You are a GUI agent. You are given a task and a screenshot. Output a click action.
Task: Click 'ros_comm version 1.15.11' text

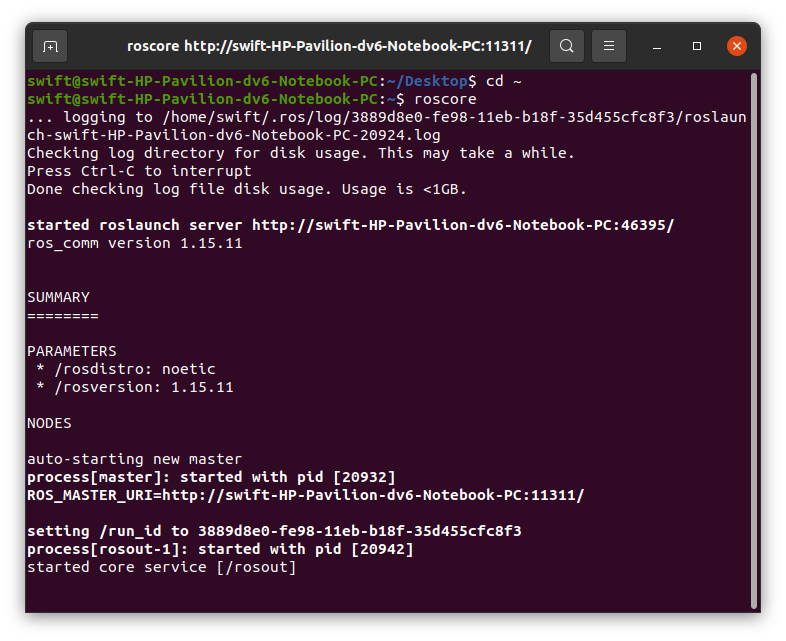pyautogui.click(x=135, y=244)
